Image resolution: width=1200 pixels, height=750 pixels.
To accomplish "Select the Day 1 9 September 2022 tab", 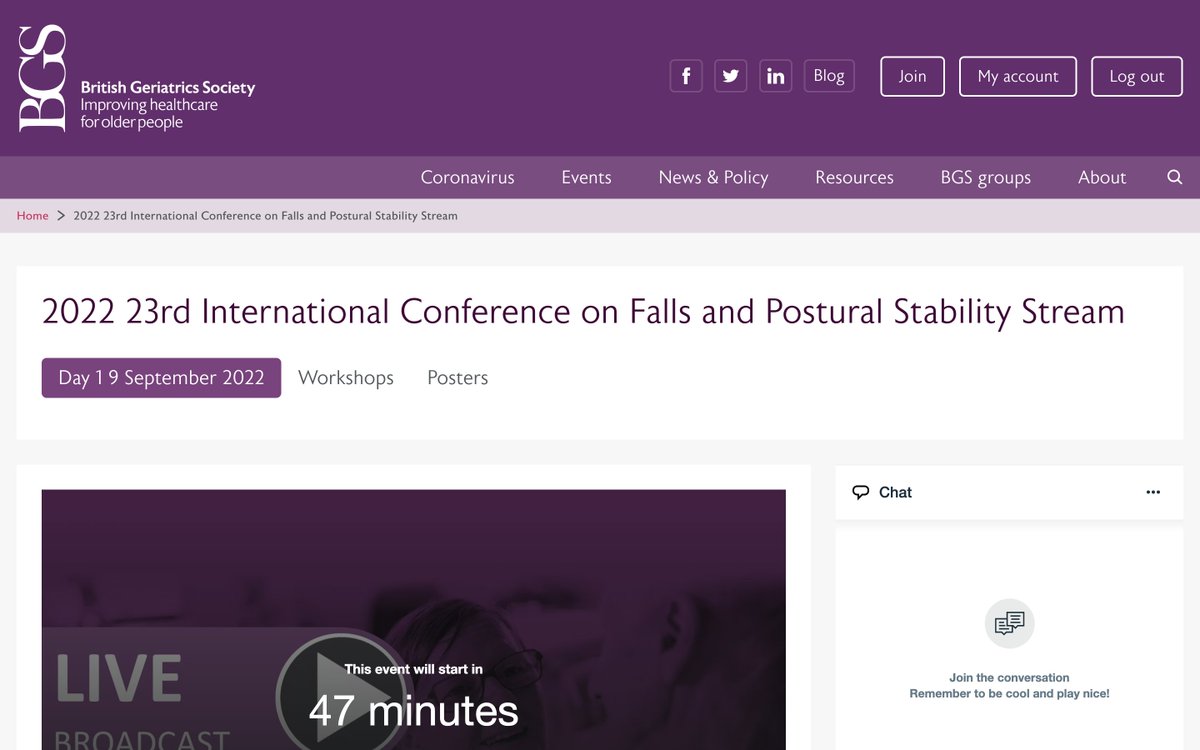I will [x=161, y=378].
